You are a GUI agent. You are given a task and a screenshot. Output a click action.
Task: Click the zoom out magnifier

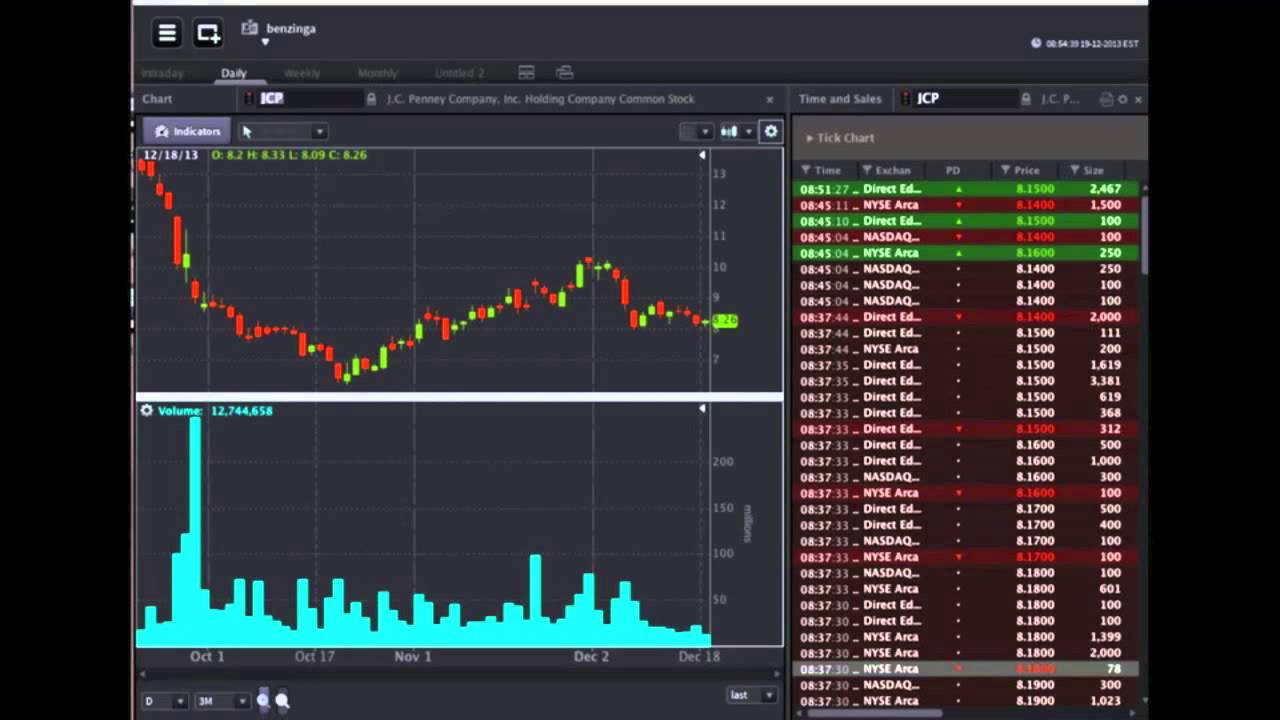click(x=282, y=700)
